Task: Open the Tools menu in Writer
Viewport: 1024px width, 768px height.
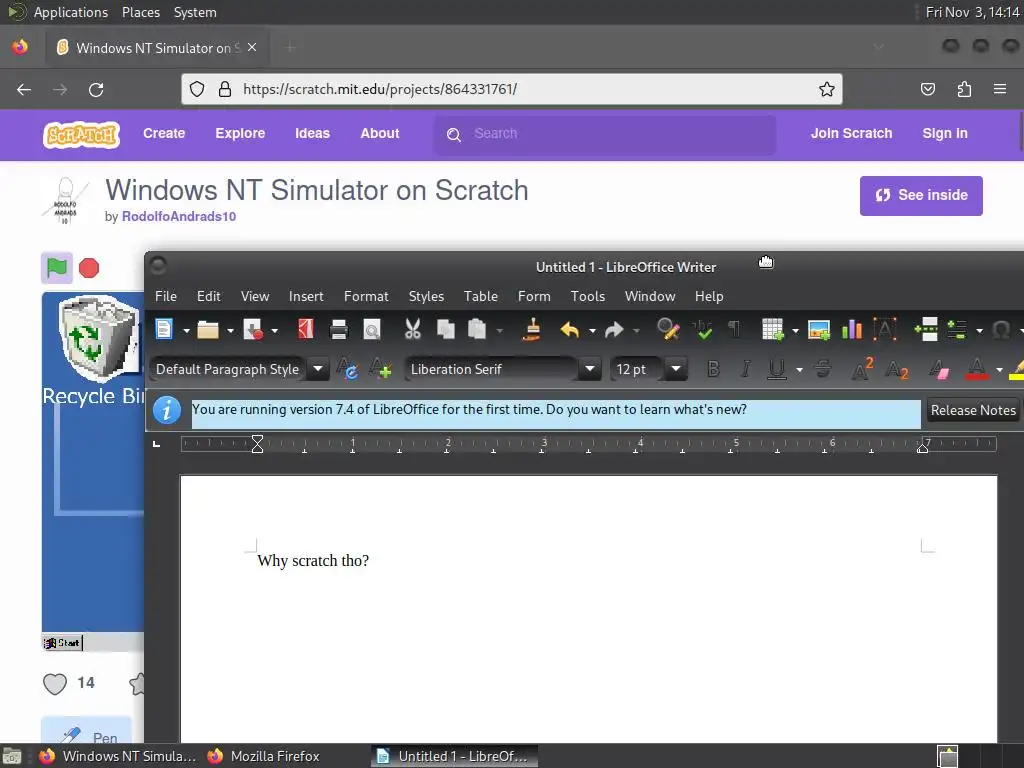Action: click(x=588, y=296)
